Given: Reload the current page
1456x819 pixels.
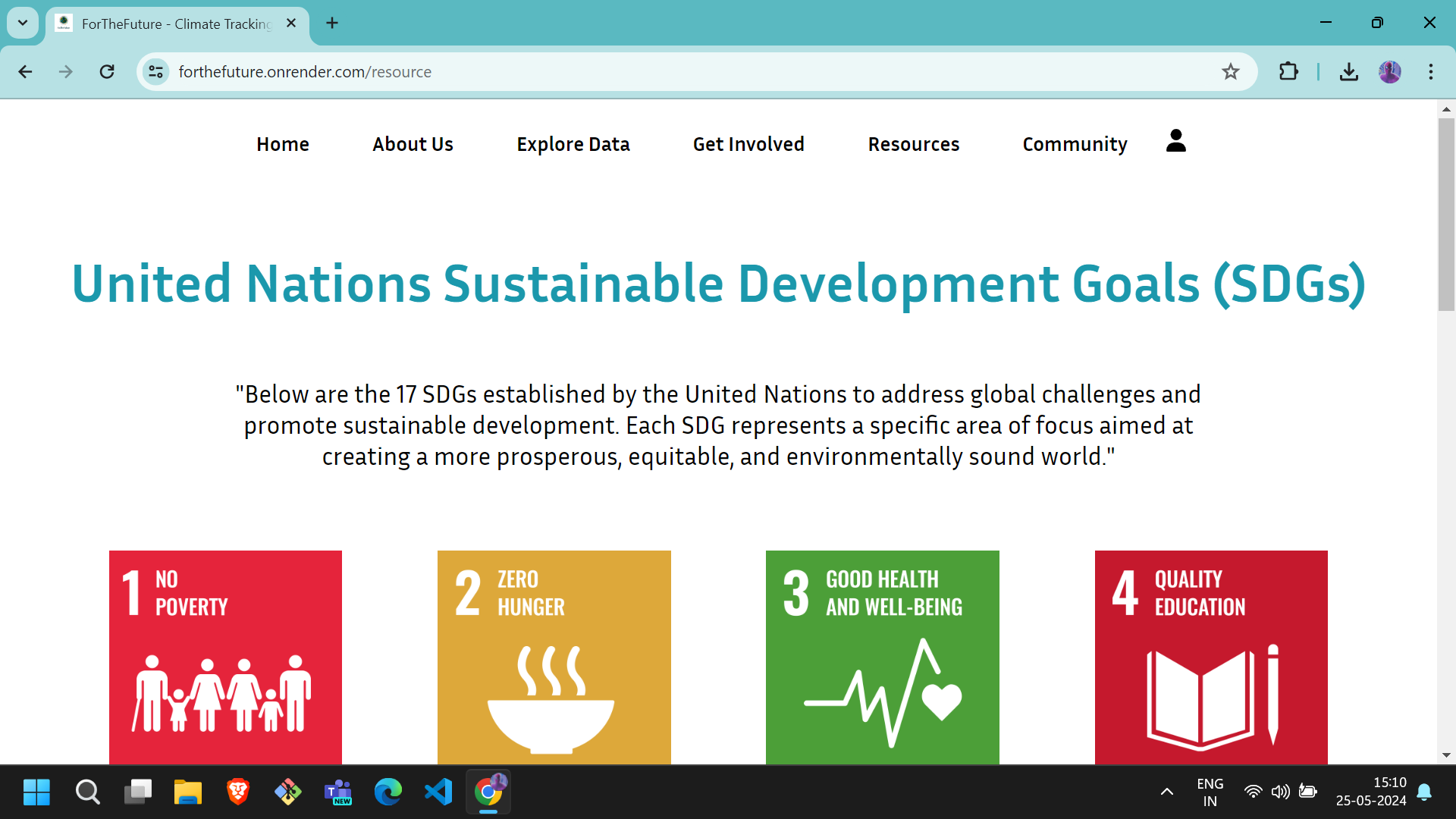Looking at the screenshot, I should 107,72.
